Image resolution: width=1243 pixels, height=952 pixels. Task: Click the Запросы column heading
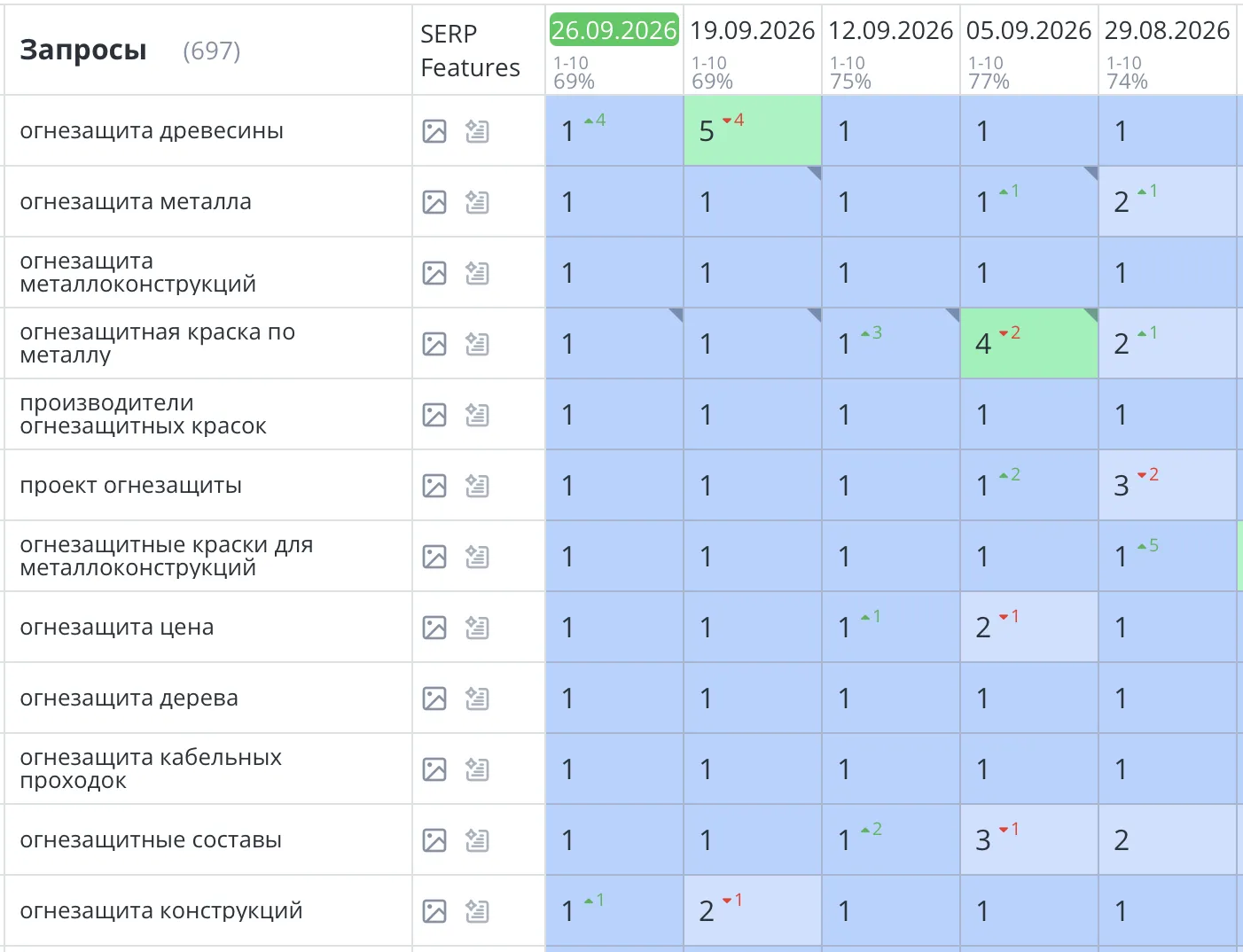tap(83, 51)
